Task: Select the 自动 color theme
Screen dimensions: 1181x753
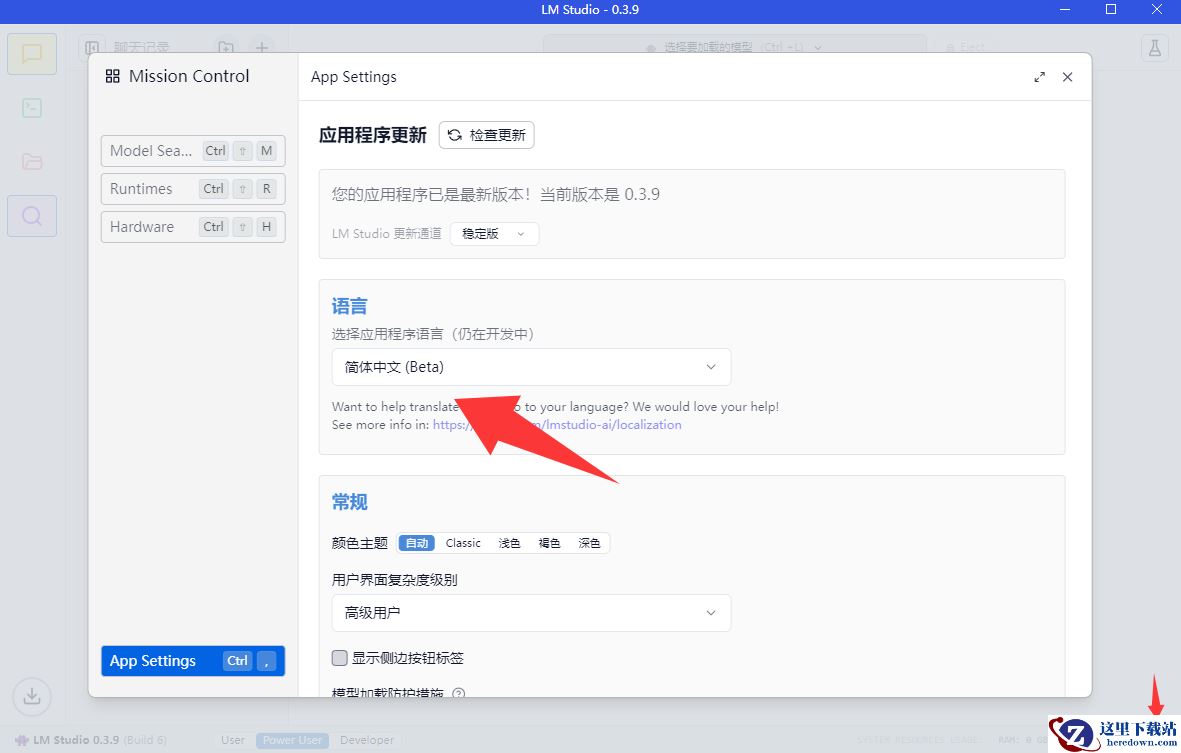Action: [417, 543]
